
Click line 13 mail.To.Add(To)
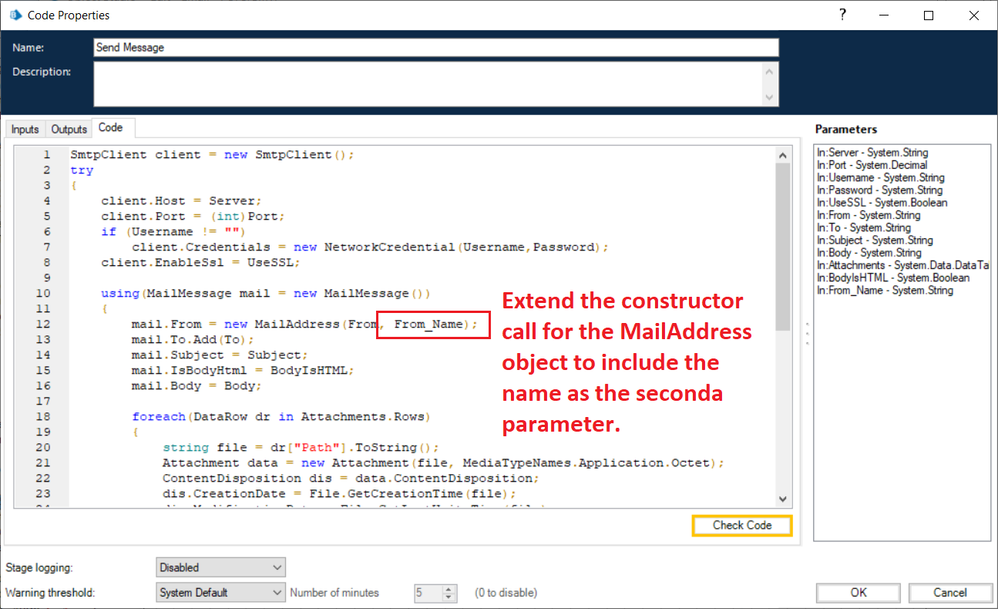click(192, 339)
